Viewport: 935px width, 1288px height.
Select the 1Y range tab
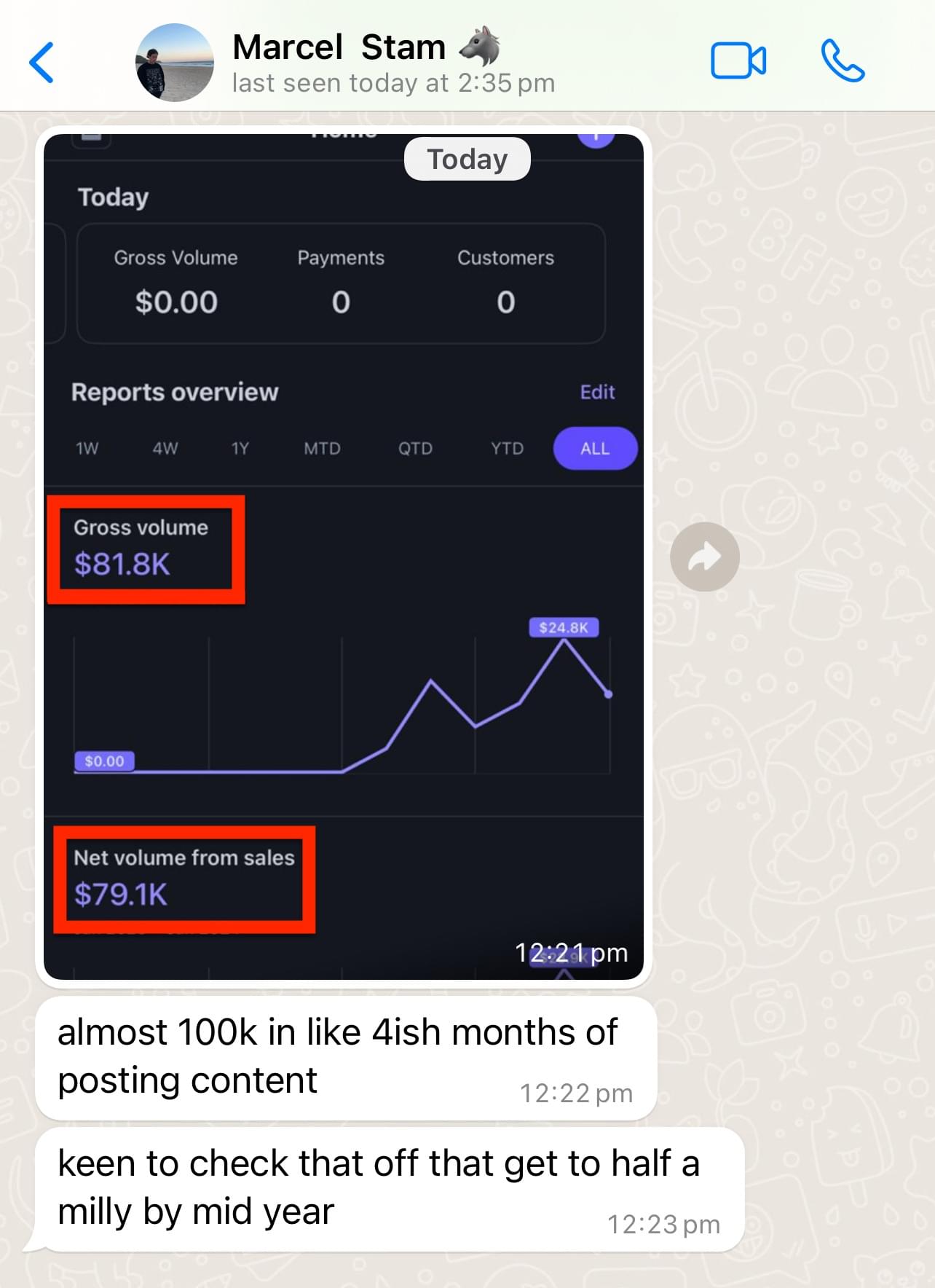point(240,448)
